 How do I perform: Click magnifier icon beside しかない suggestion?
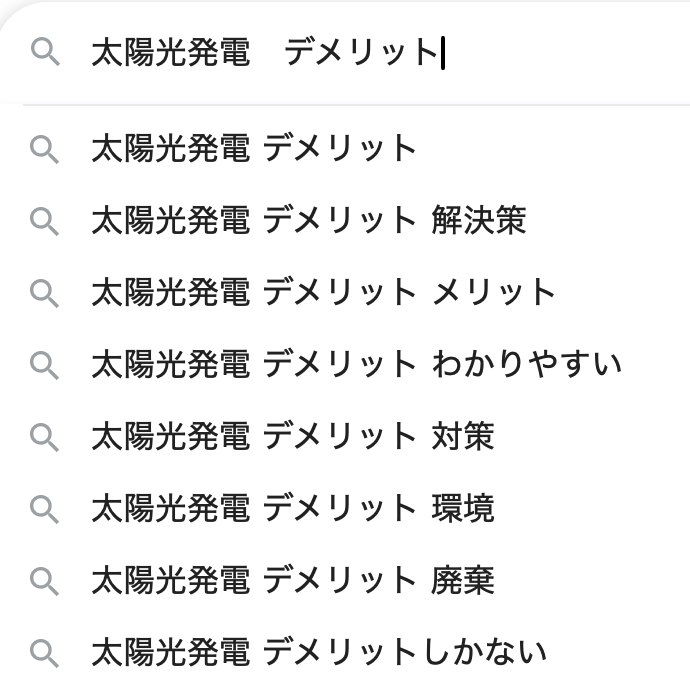(45, 653)
